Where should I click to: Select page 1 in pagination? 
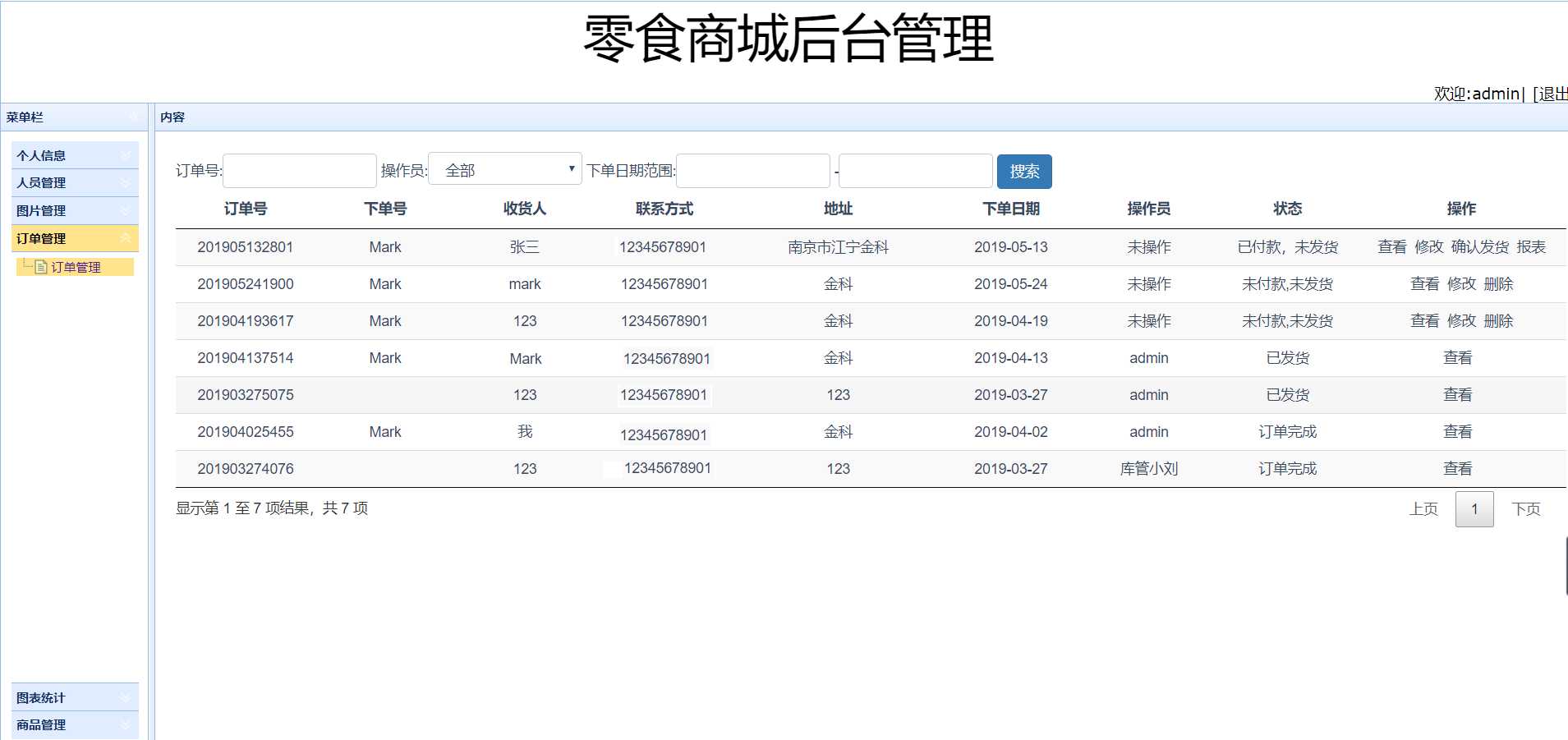[1474, 509]
